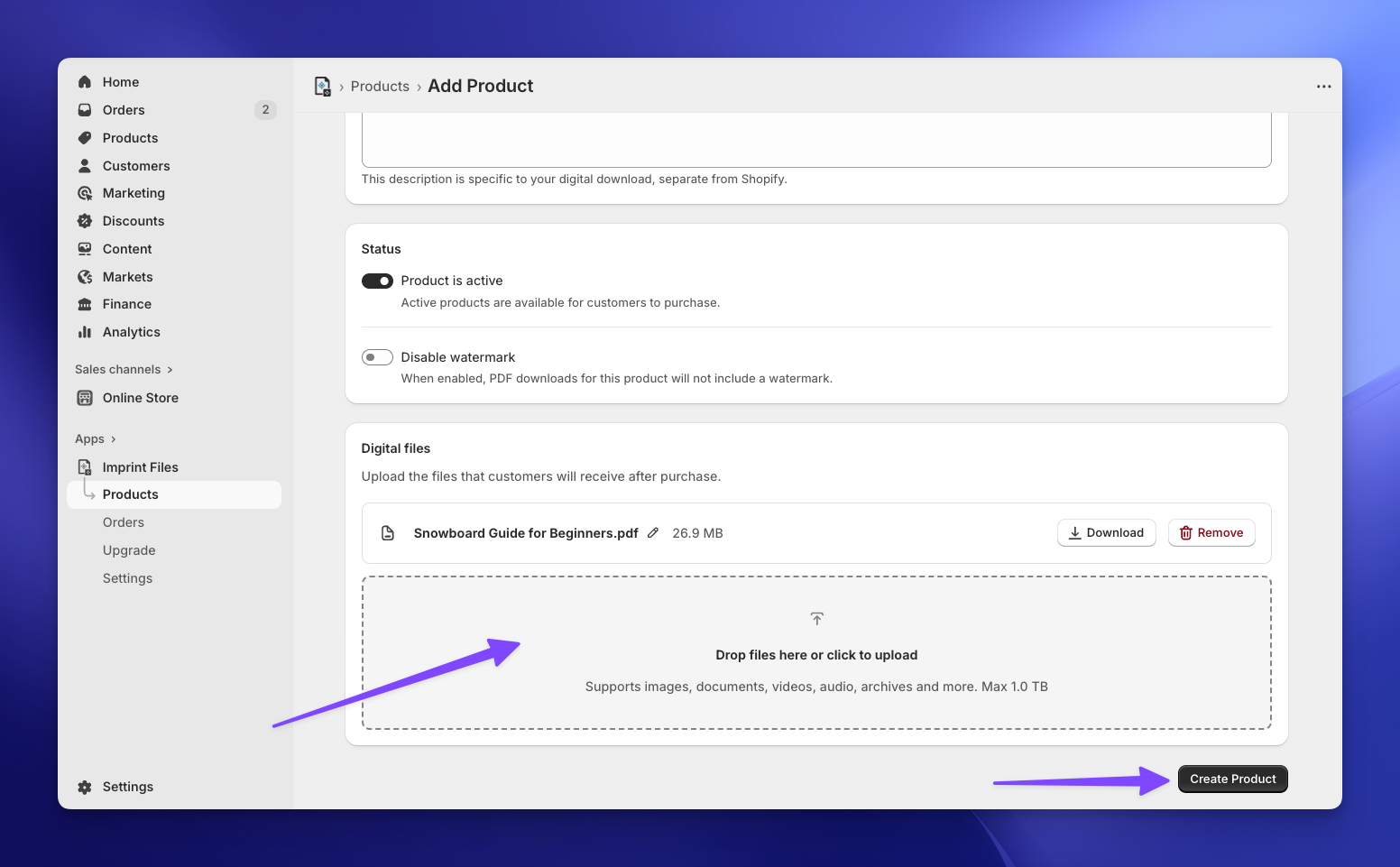Disable the Product is active toggle

pyautogui.click(x=377, y=281)
